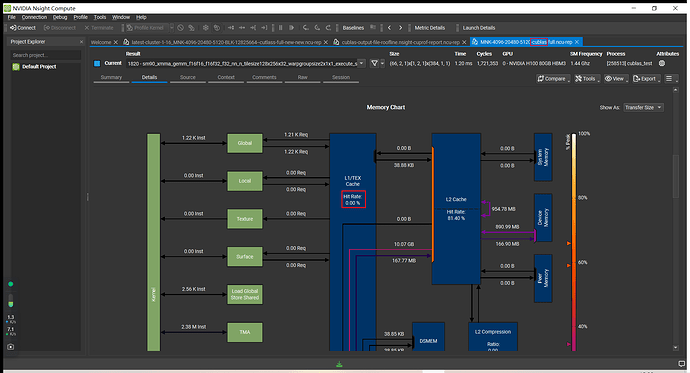Screen dimensions: 690x373
Task: Click the green activity indicator in sidebar
Action: click(11, 284)
